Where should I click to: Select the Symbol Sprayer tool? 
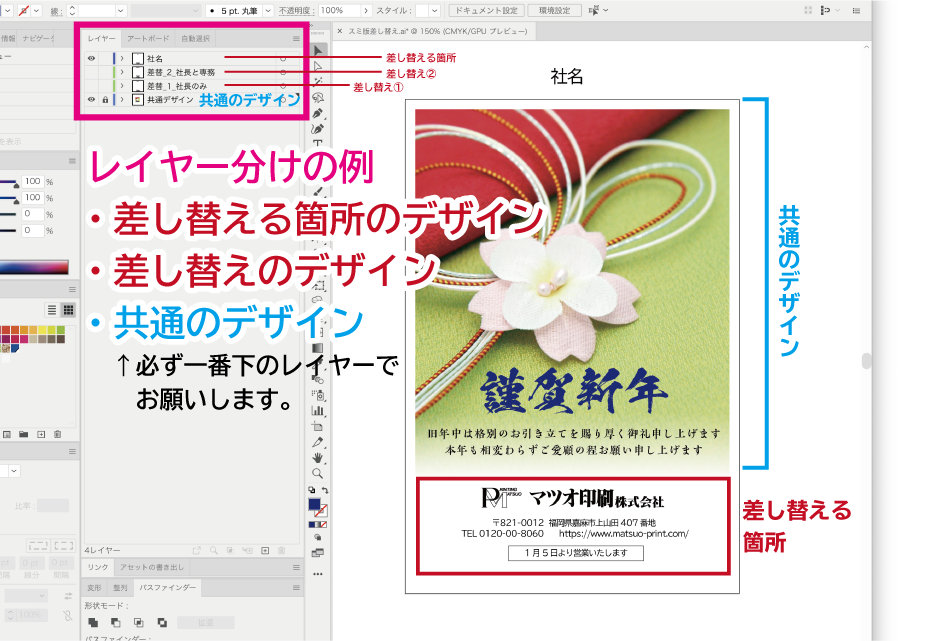tap(318, 395)
